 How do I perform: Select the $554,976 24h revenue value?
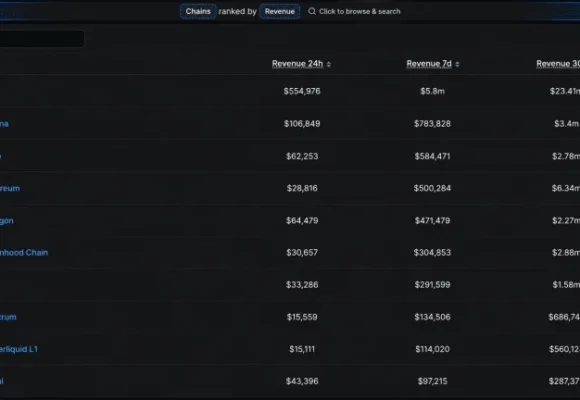click(x=302, y=91)
